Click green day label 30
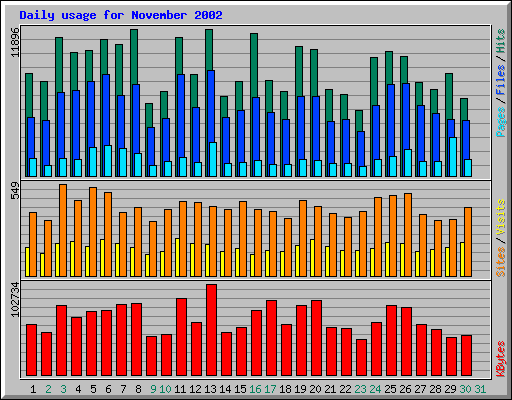The height and width of the screenshot is (400, 512). click(x=465, y=389)
